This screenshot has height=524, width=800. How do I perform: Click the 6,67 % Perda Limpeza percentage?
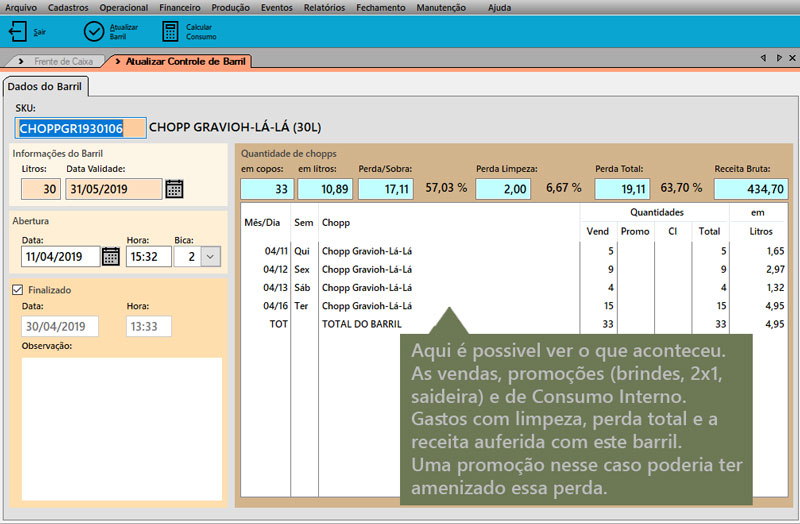pyautogui.click(x=564, y=188)
